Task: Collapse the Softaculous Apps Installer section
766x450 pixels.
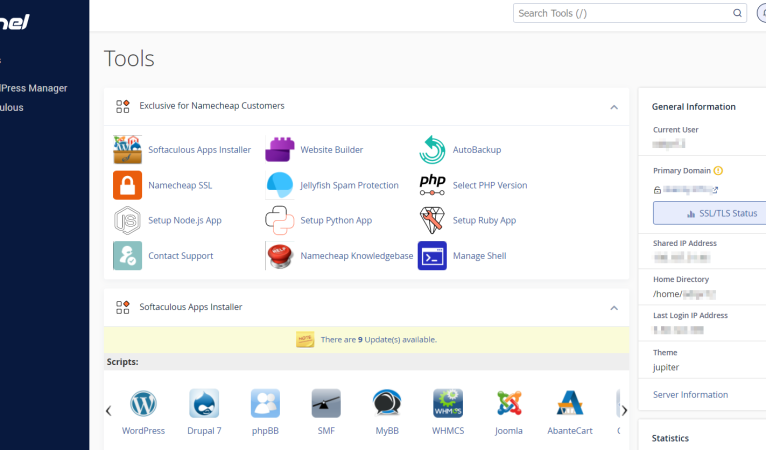Action: point(614,308)
